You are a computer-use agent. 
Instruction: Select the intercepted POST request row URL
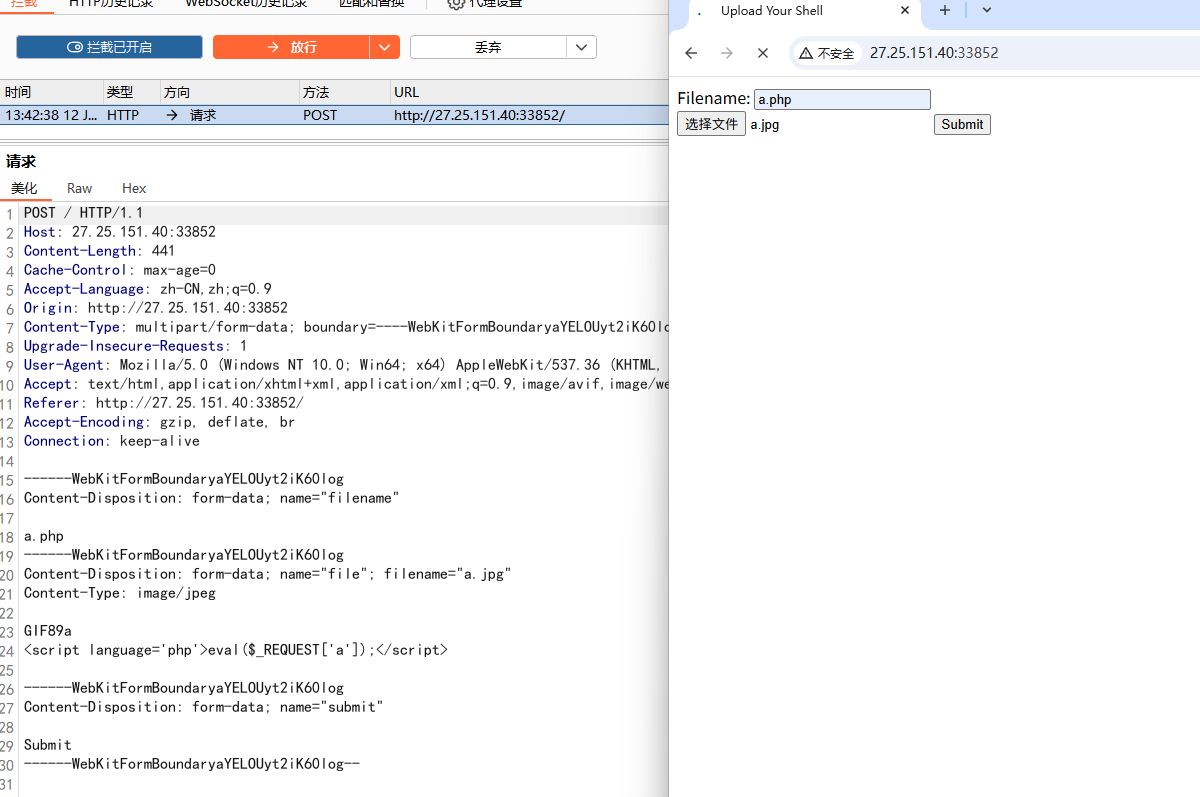[x=479, y=115]
